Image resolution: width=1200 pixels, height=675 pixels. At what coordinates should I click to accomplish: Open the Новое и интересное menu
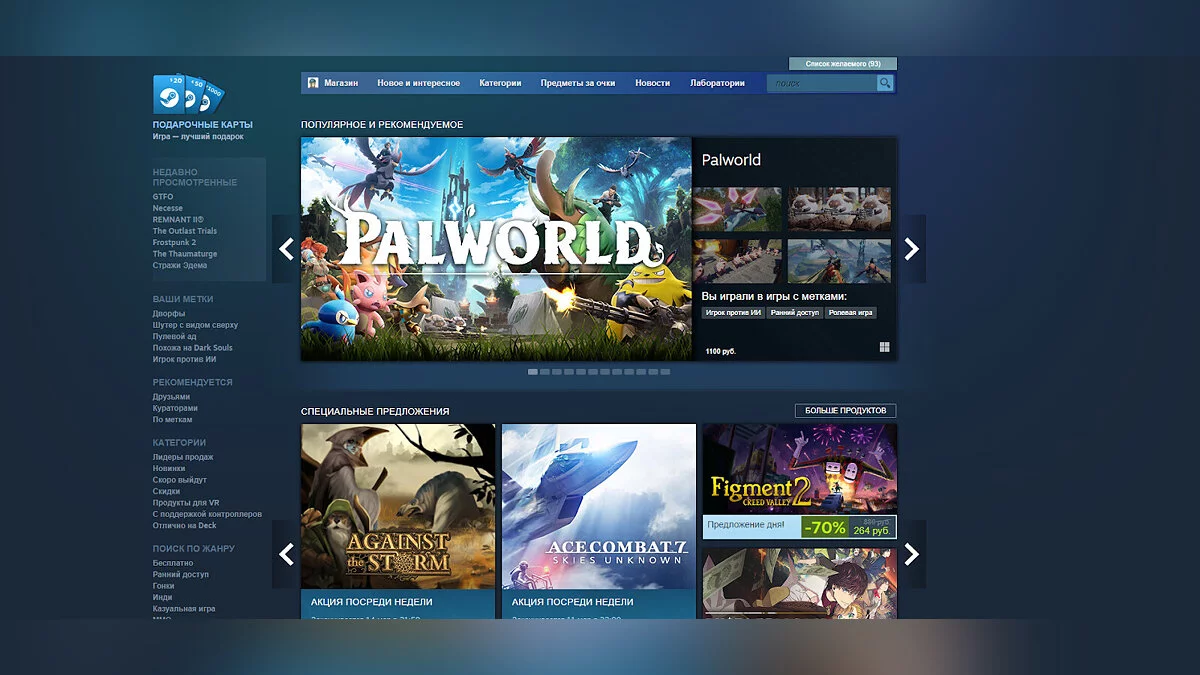[x=418, y=83]
